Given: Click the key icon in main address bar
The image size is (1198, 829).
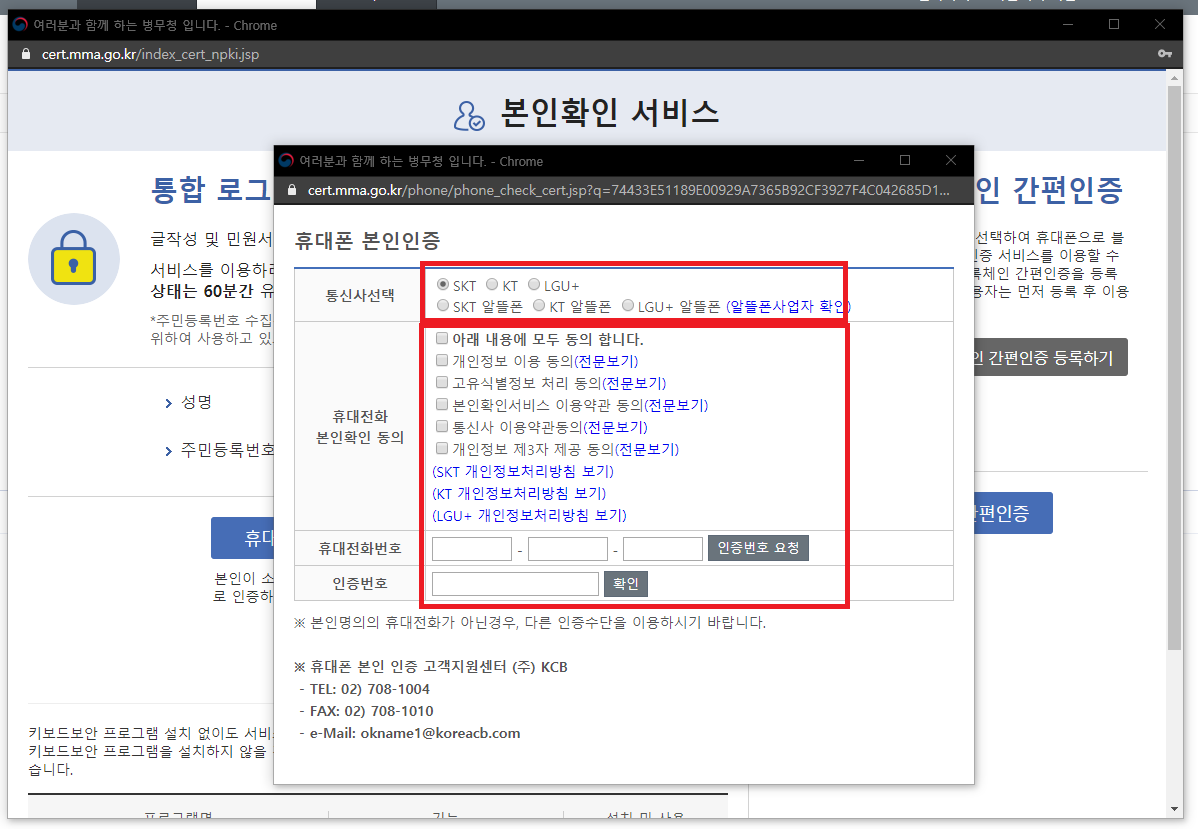Looking at the screenshot, I should click(x=1164, y=54).
